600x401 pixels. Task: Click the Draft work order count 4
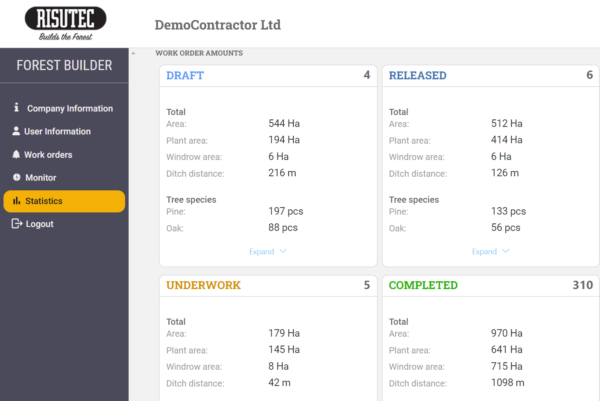366,75
